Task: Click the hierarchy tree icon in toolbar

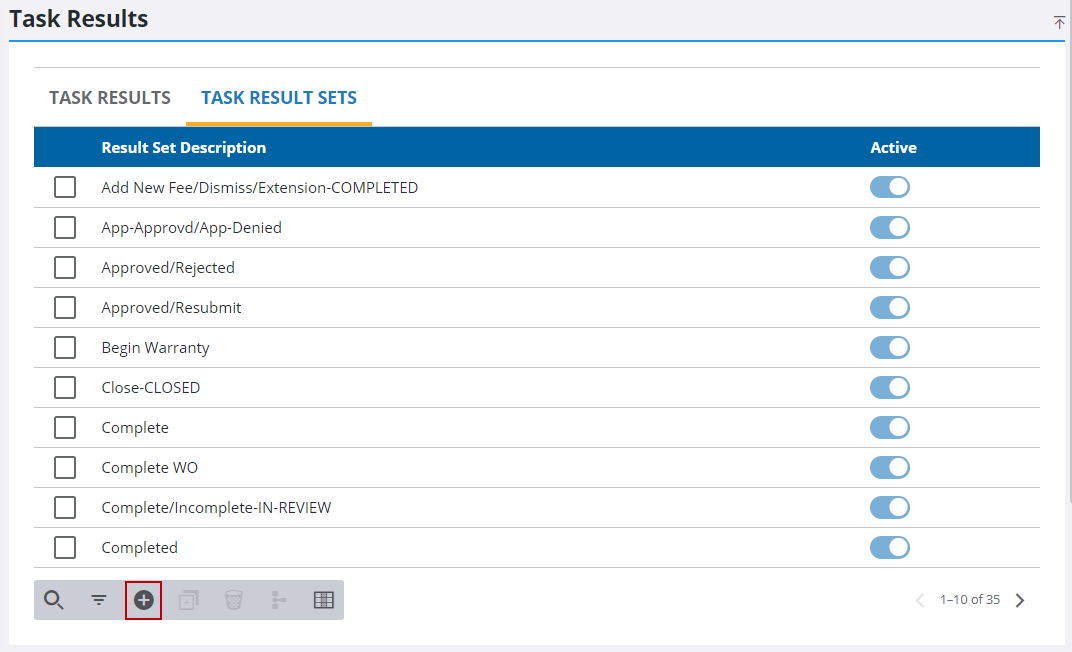Action: pos(278,600)
